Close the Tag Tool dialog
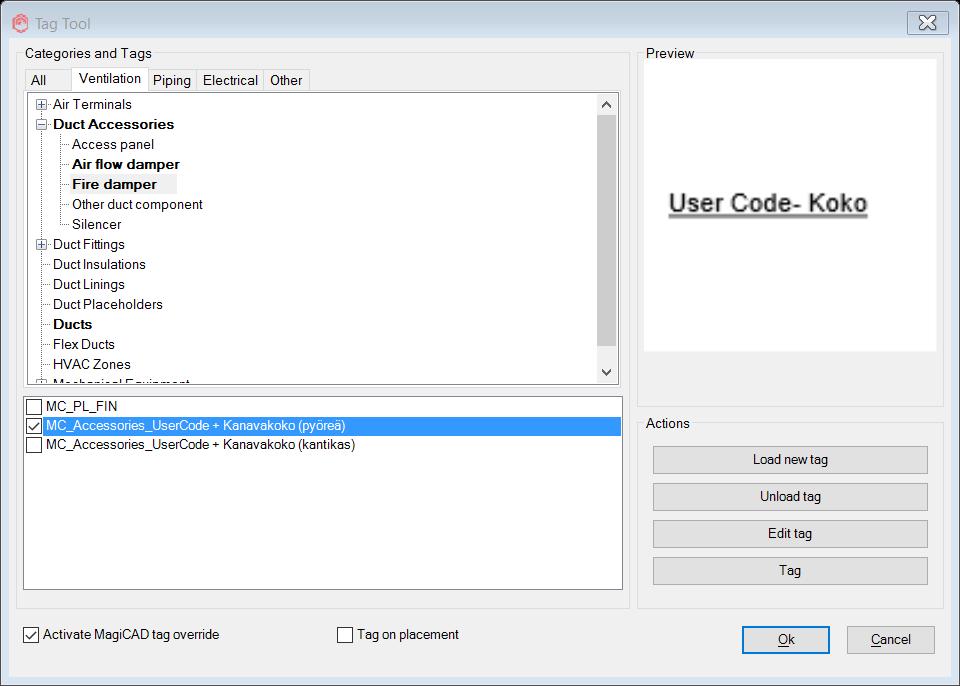The height and width of the screenshot is (686, 960). pyautogui.click(x=928, y=23)
